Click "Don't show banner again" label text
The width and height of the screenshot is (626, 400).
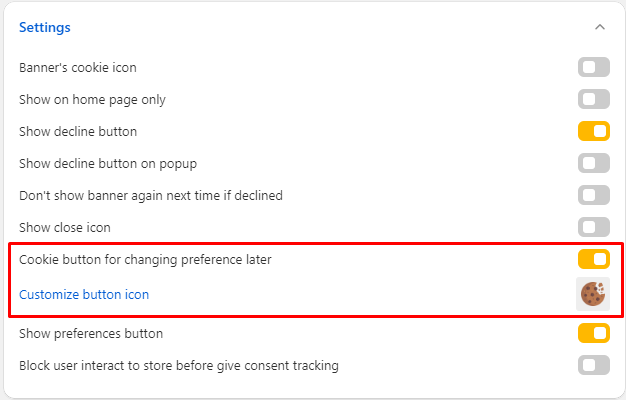[151, 195]
